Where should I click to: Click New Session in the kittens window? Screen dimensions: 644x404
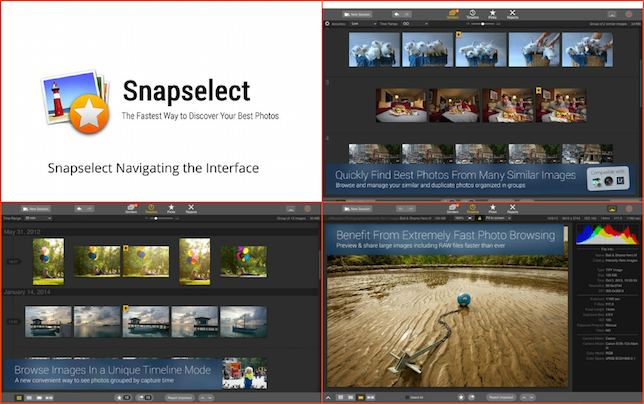point(357,14)
